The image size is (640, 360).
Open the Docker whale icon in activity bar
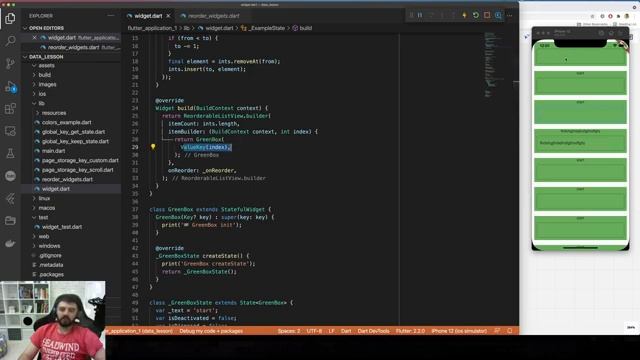pyautogui.click(x=10, y=243)
